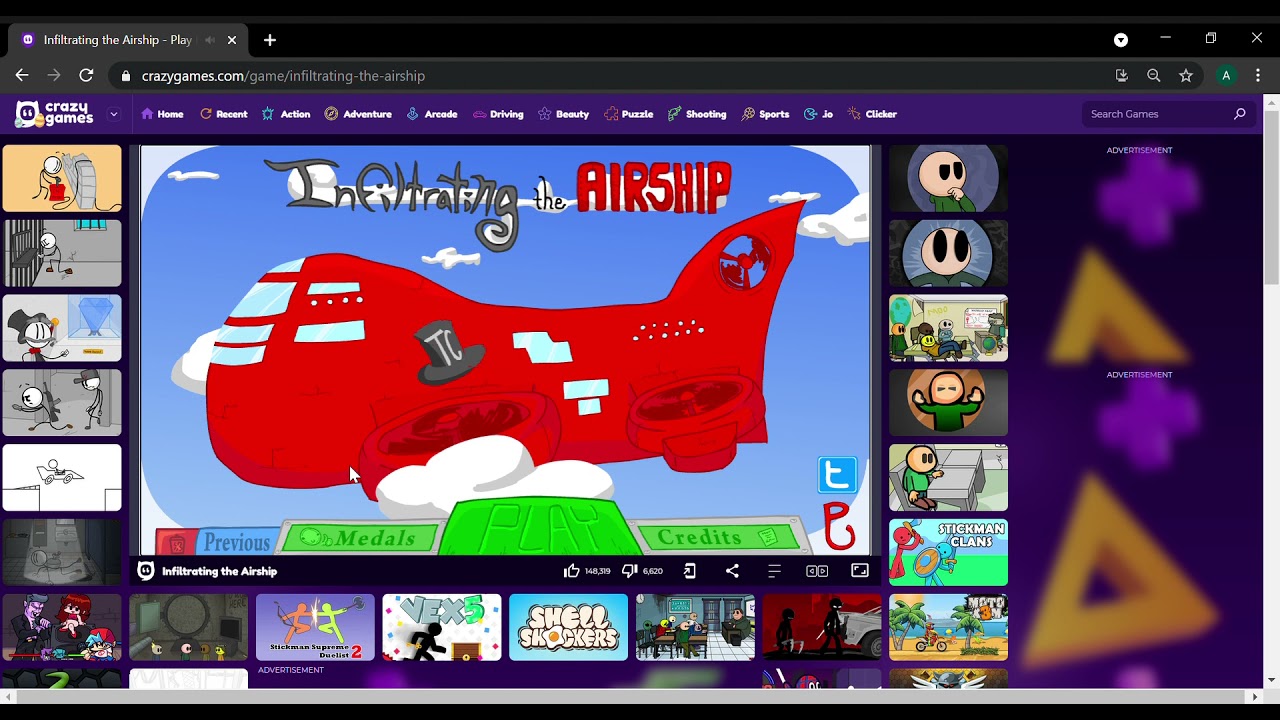Open .io games category
This screenshot has width=1280, height=720.
pos(818,114)
